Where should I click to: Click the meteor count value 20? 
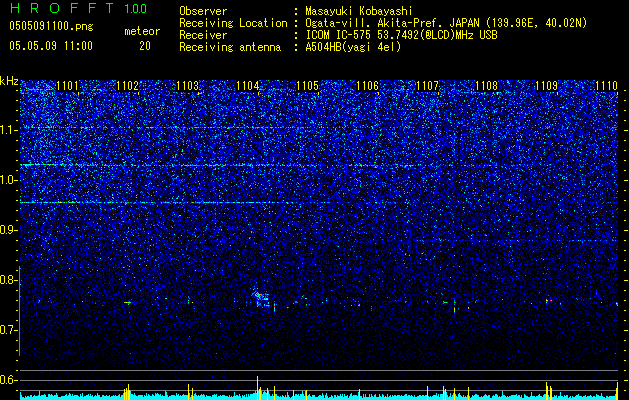145,46
